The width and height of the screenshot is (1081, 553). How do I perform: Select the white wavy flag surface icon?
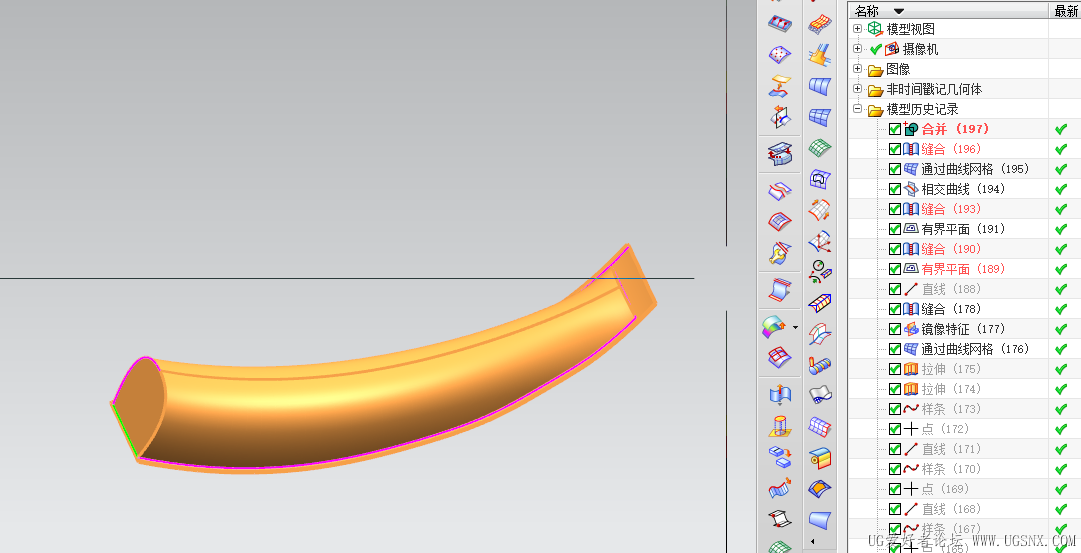point(819,395)
